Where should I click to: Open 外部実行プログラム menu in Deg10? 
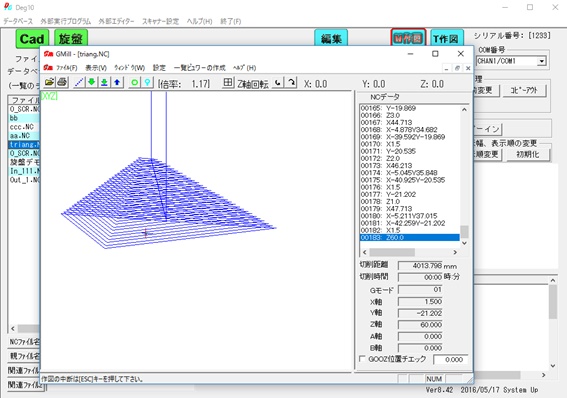[x=65, y=21]
